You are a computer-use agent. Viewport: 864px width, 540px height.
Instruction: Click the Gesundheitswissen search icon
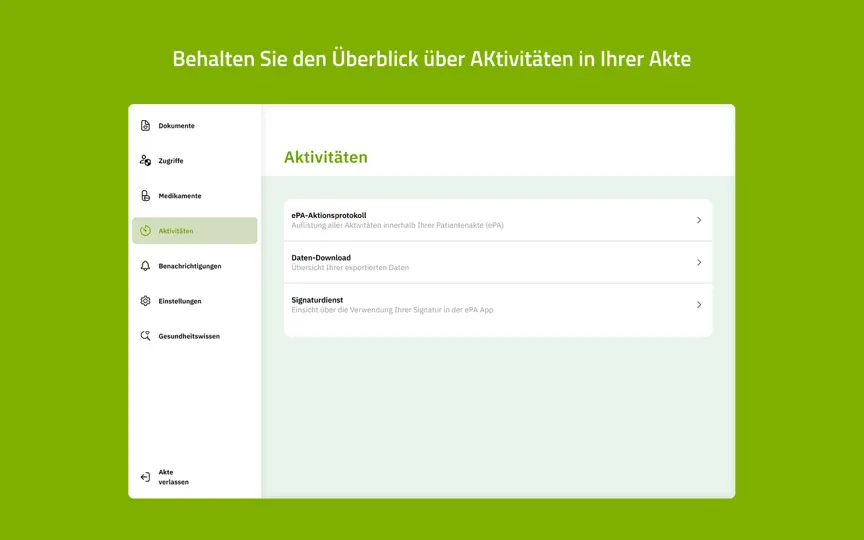click(145, 336)
